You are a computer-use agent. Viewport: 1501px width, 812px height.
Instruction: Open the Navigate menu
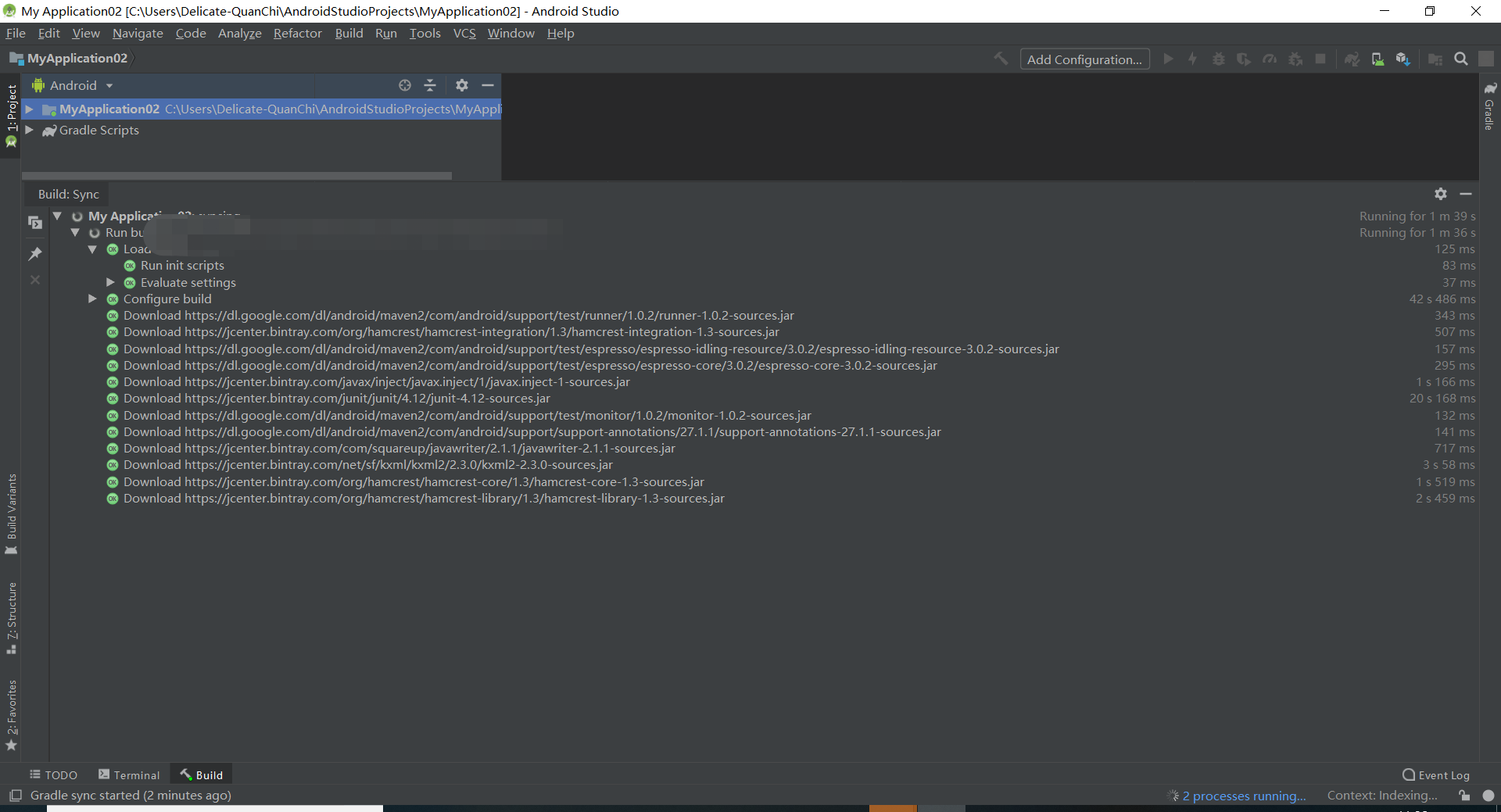click(x=138, y=33)
